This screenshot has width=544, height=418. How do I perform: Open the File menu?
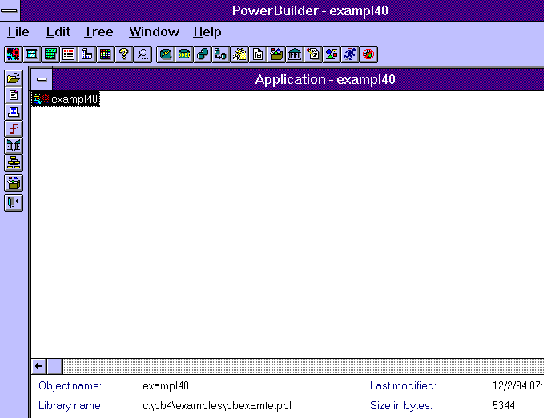tap(18, 32)
